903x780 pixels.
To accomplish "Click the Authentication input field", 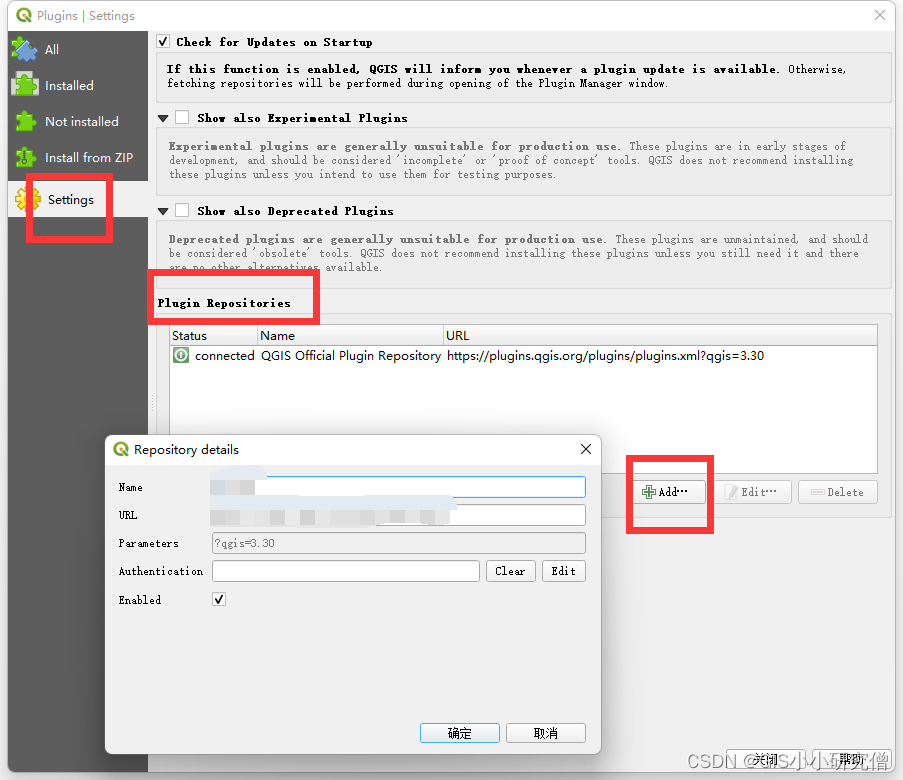I will pos(346,571).
